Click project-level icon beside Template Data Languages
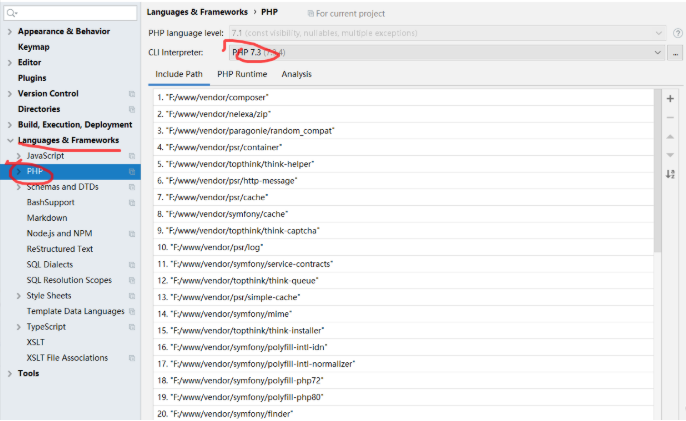The width and height of the screenshot is (686, 421). tap(132, 311)
